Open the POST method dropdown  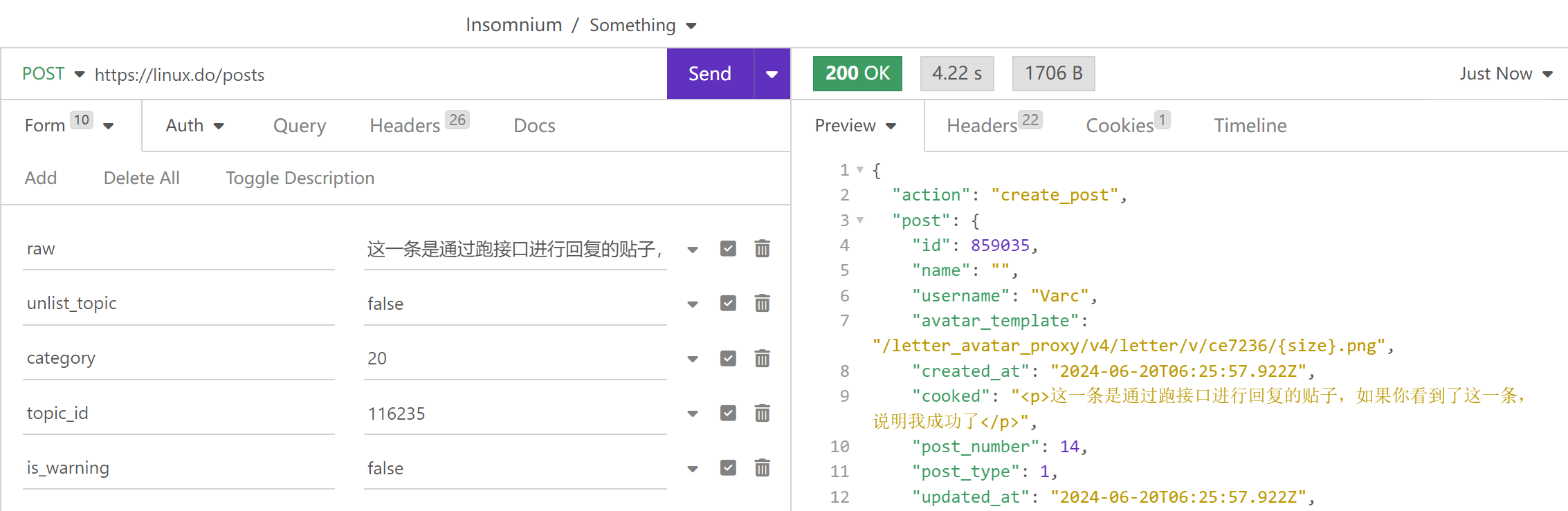coord(53,74)
